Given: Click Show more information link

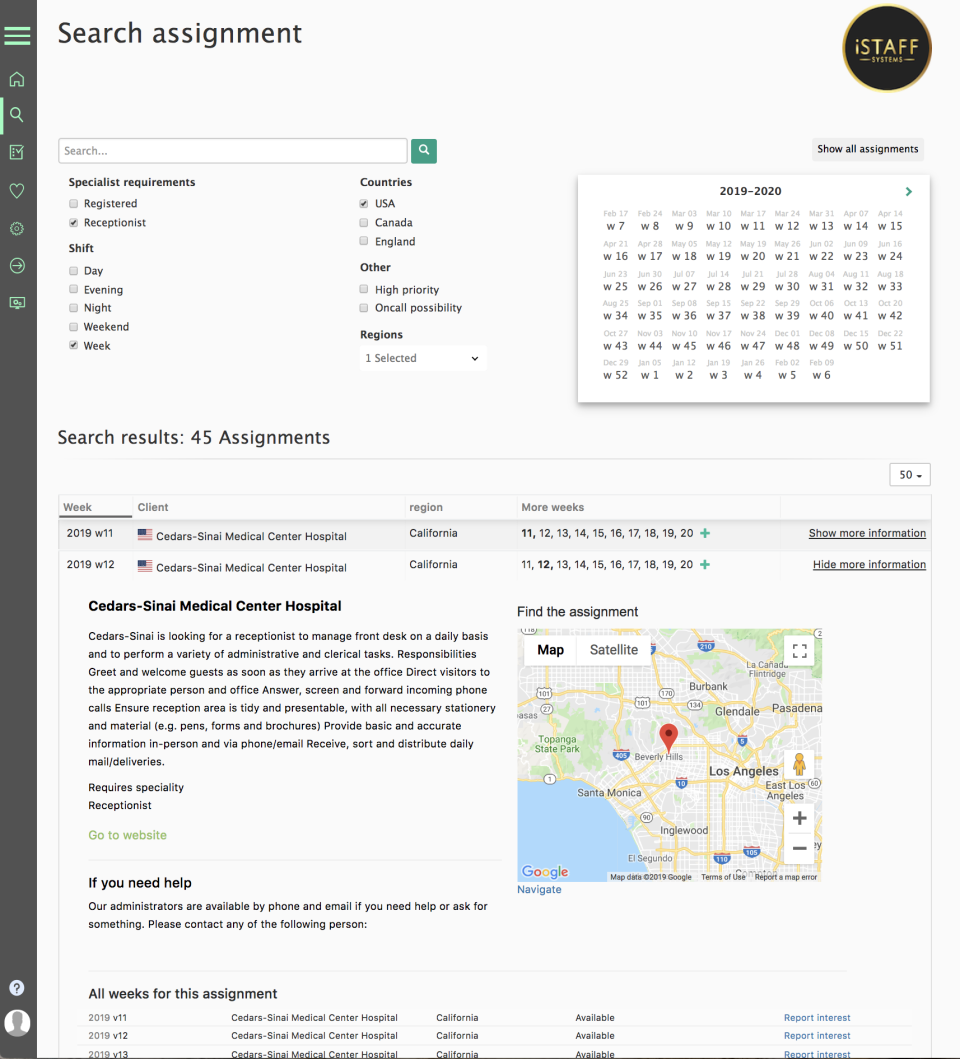Looking at the screenshot, I should tap(867, 533).
